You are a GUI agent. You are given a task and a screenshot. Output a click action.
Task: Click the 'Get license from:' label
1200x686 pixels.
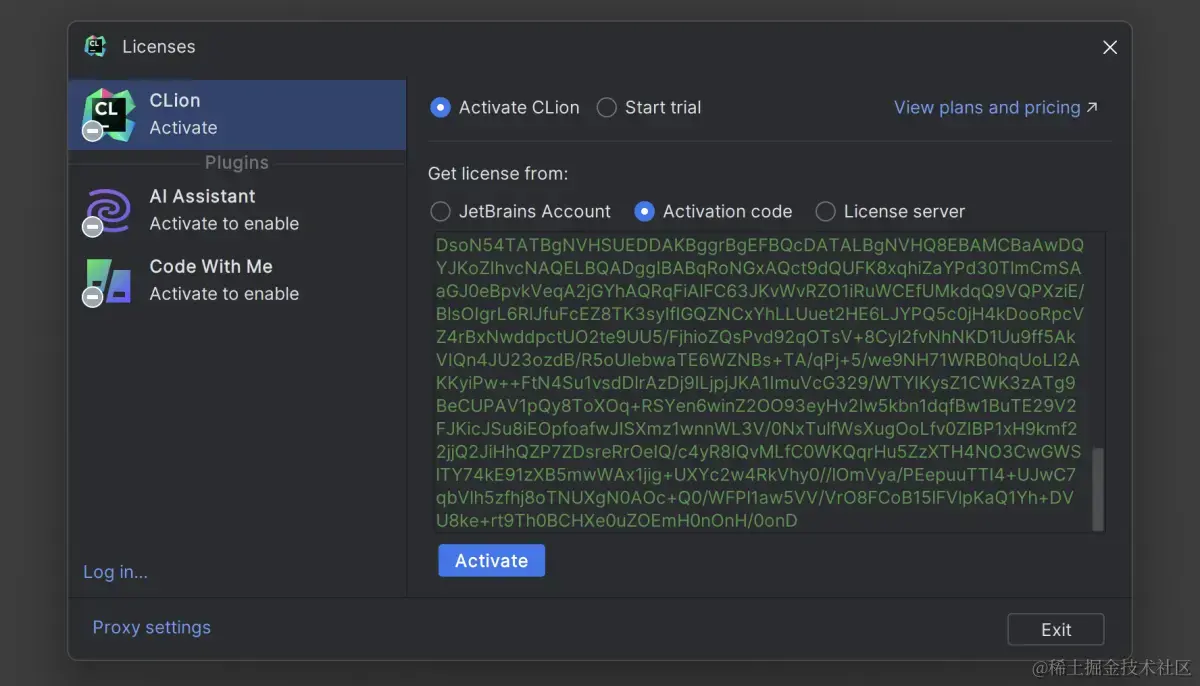pyautogui.click(x=498, y=173)
